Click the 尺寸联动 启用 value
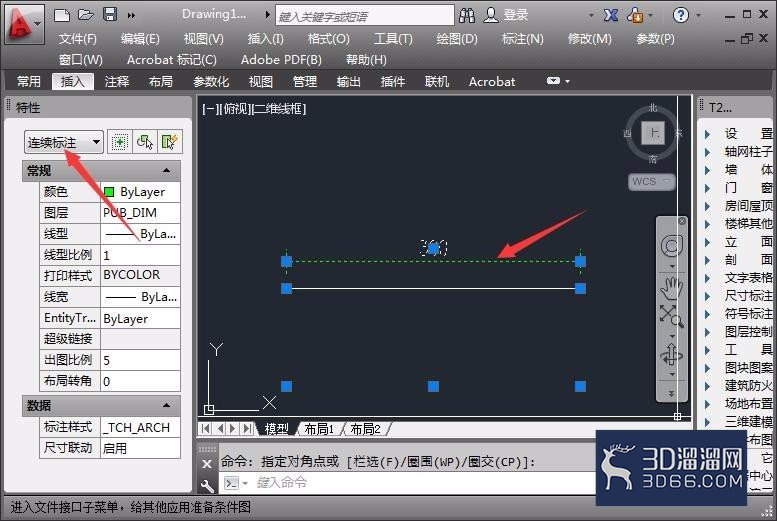777x521 pixels. (140, 448)
